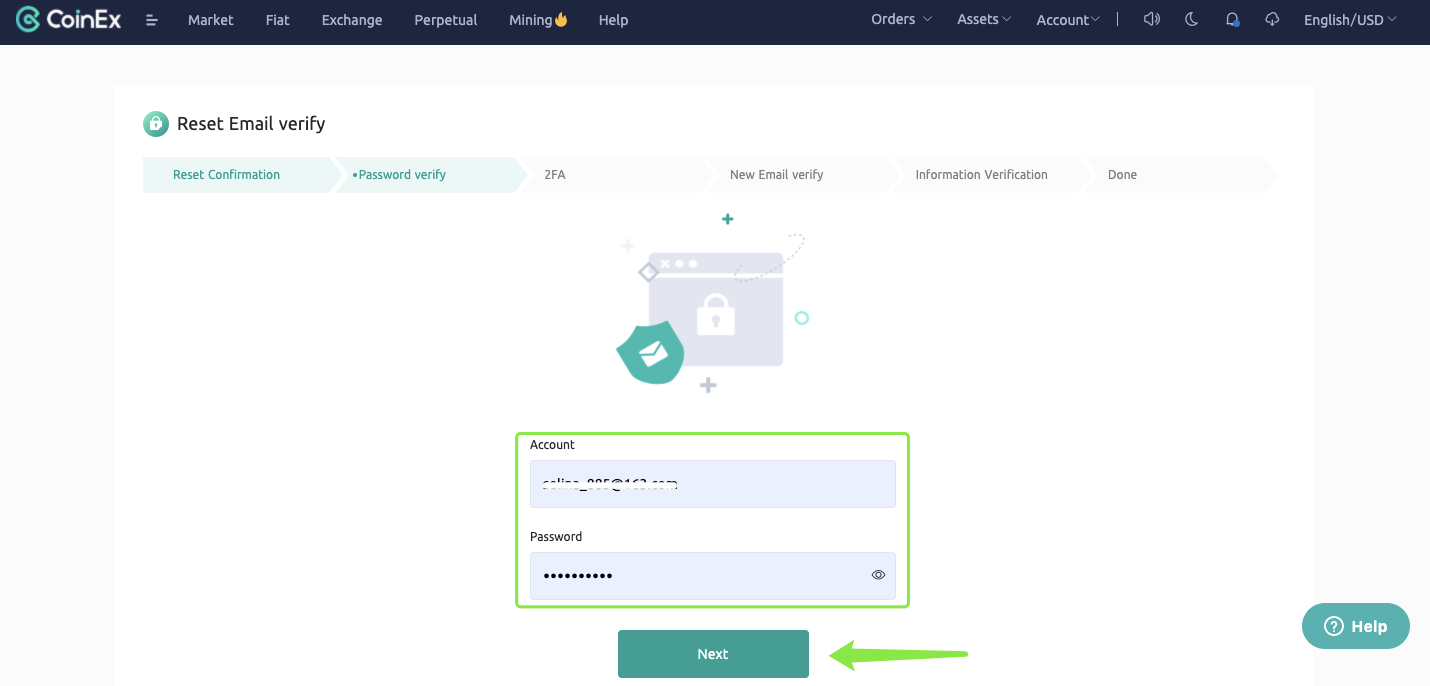1430x686 pixels.
Task: Open the notifications bell icon
Action: click(1232, 20)
